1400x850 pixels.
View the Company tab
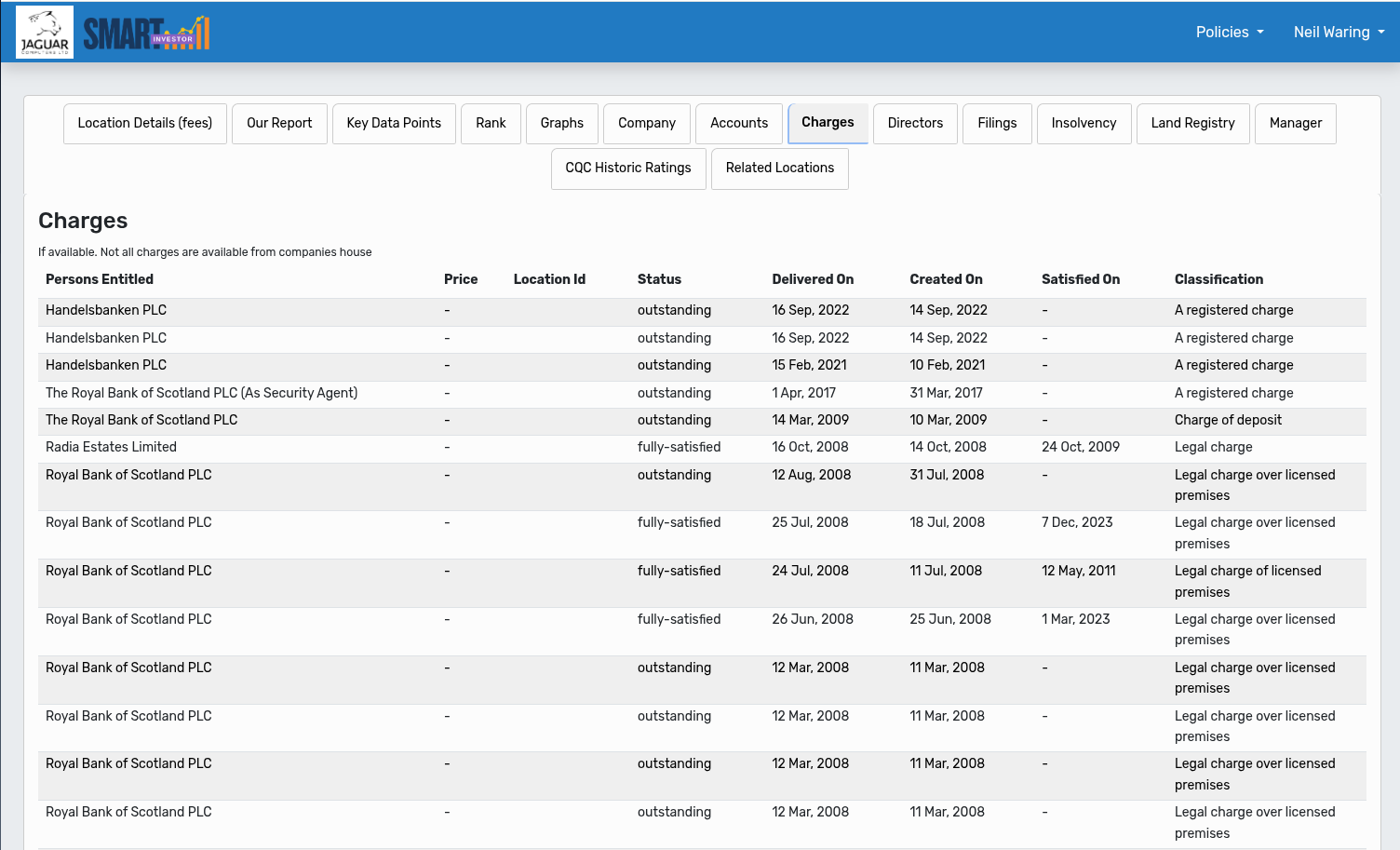coord(647,124)
